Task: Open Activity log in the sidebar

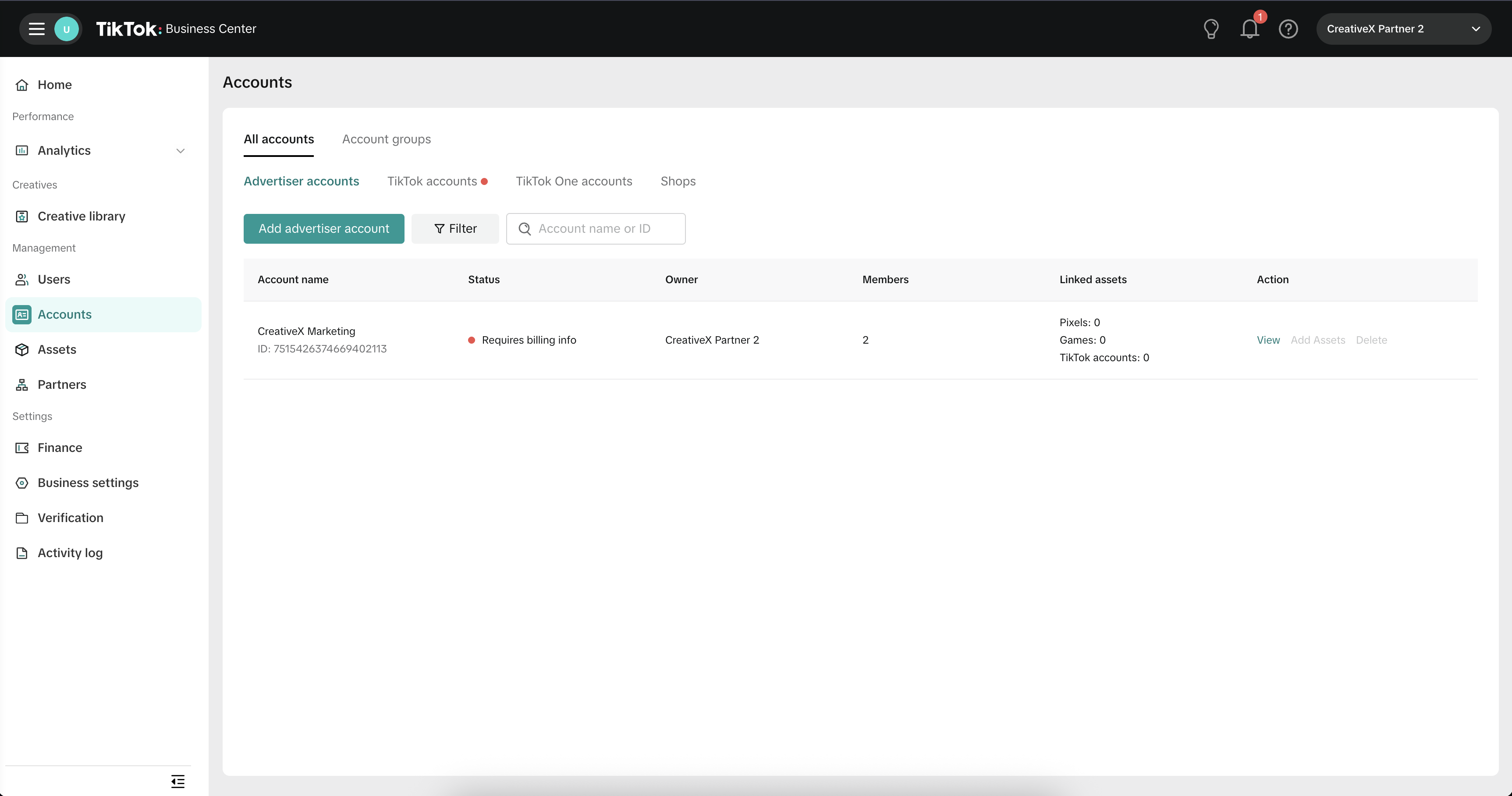Action: coord(103,553)
